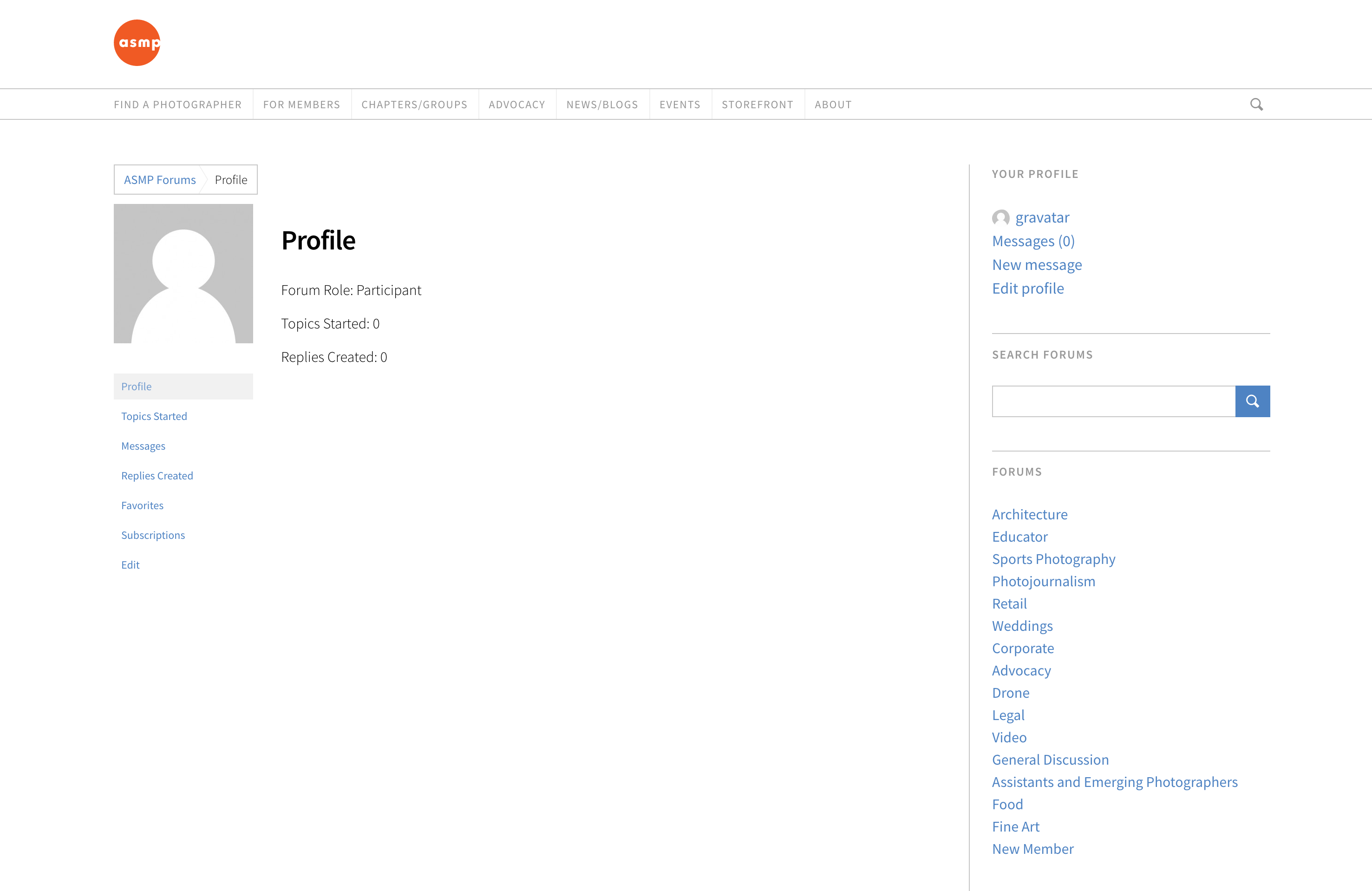Viewport: 1372px width, 891px height.
Task: Open the Chapters/Groups menu
Action: 414,105
